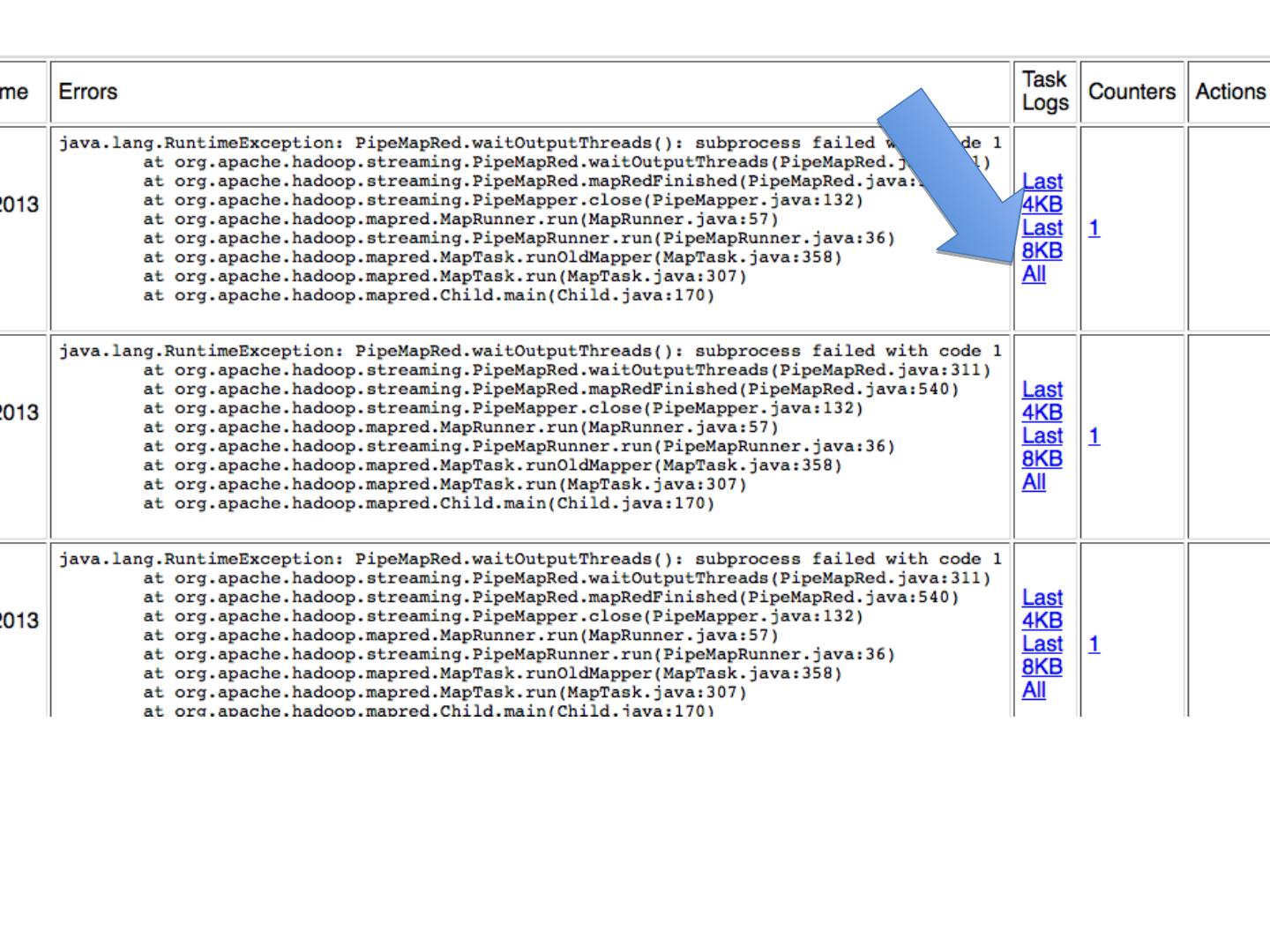Open Last 4KB log in first row
1270x952 pixels.
point(1042,193)
